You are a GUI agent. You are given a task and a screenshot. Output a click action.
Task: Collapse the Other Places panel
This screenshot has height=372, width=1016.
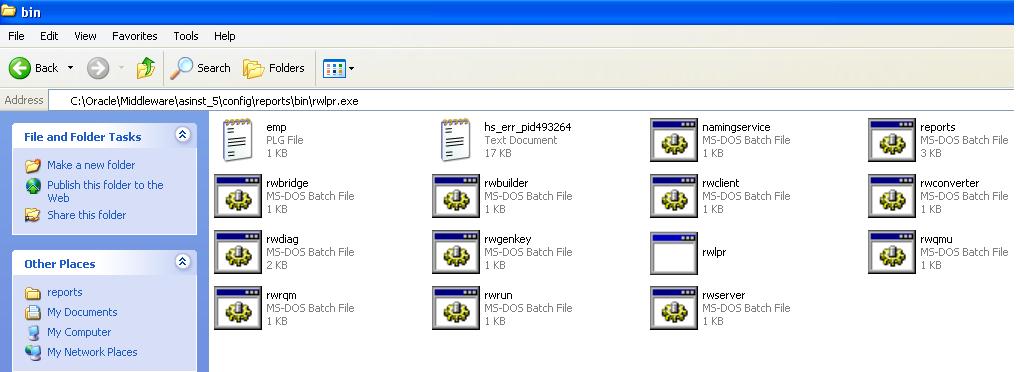pos(183,262)
